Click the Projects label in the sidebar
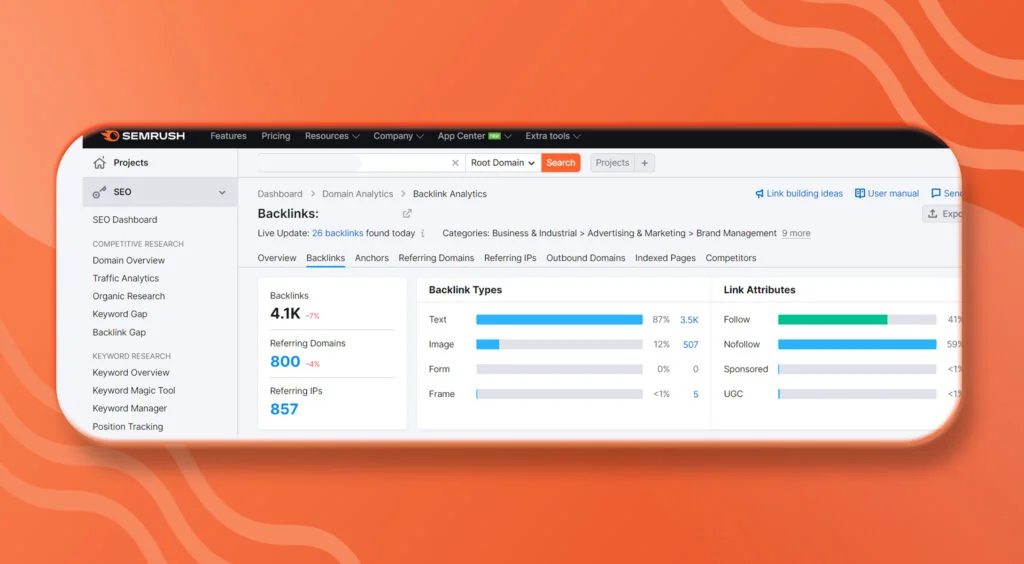1024x564 pixels. pyautogui.click(x=131, y=163)
